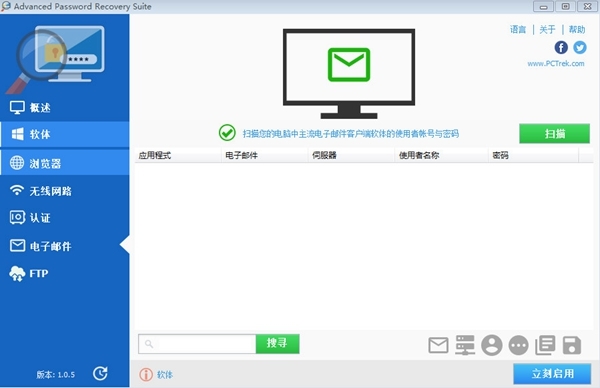Click the envelope icon in bottom toolbar

[438, 345]
